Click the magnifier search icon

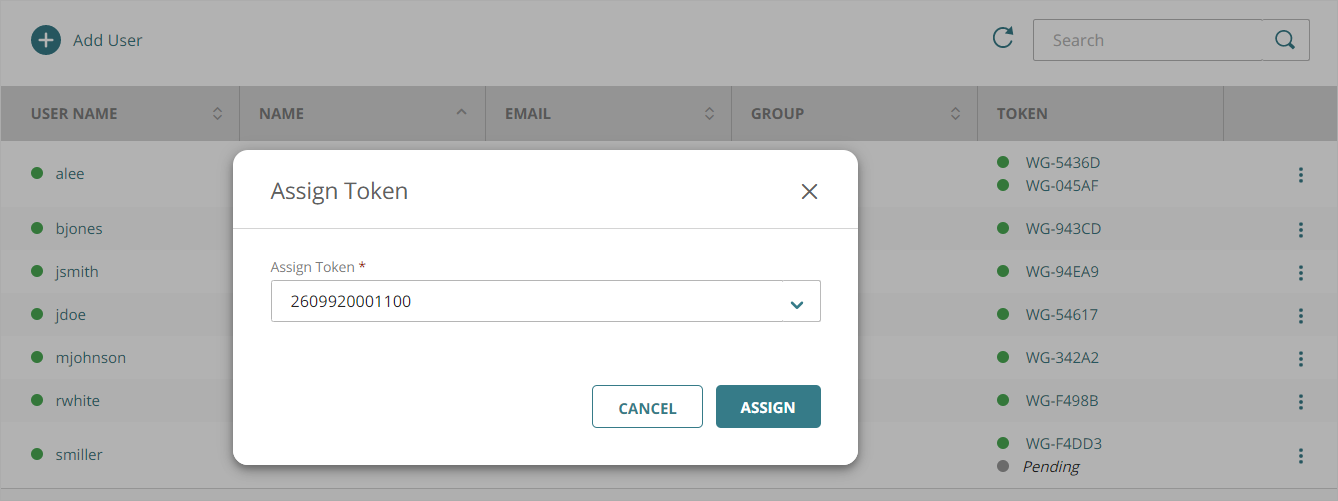point(1285,40)
